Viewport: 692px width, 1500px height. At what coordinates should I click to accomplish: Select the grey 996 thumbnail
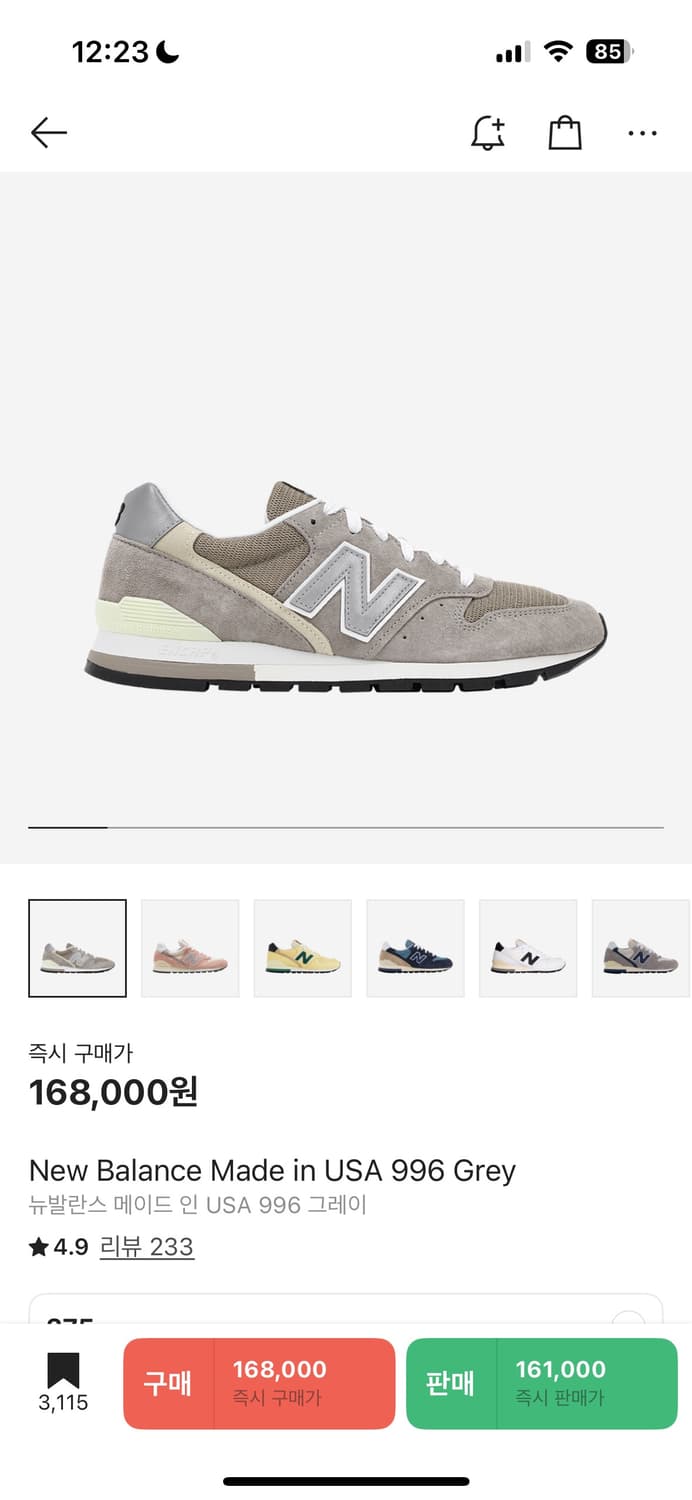tap(77, 948)
